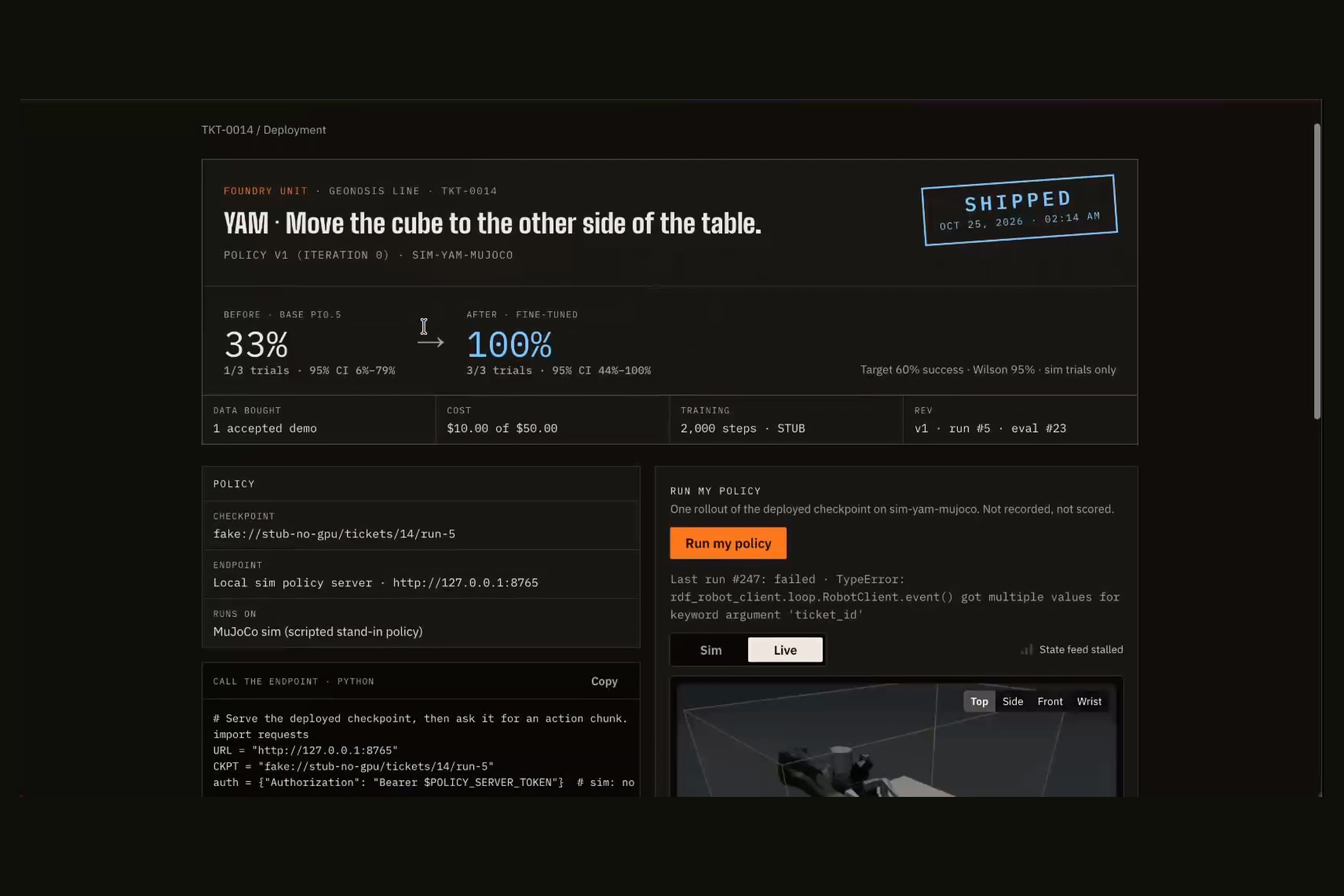1344x896 pixels.
Task: Click the 100% fine-tuned success rate
Action: click(x=509, y=344)
